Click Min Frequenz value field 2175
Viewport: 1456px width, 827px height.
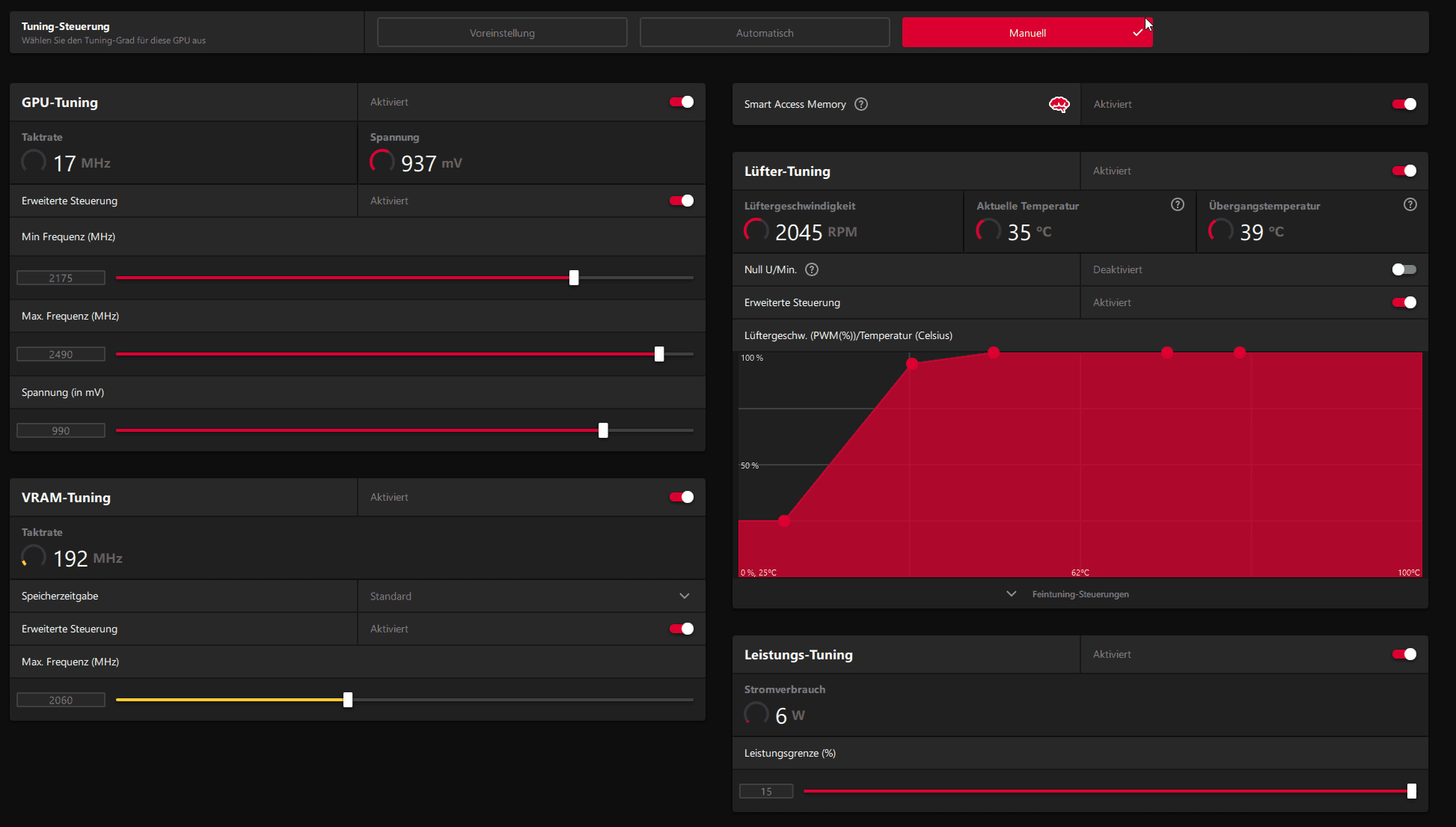pyautogui.click(x=61, y=278)
